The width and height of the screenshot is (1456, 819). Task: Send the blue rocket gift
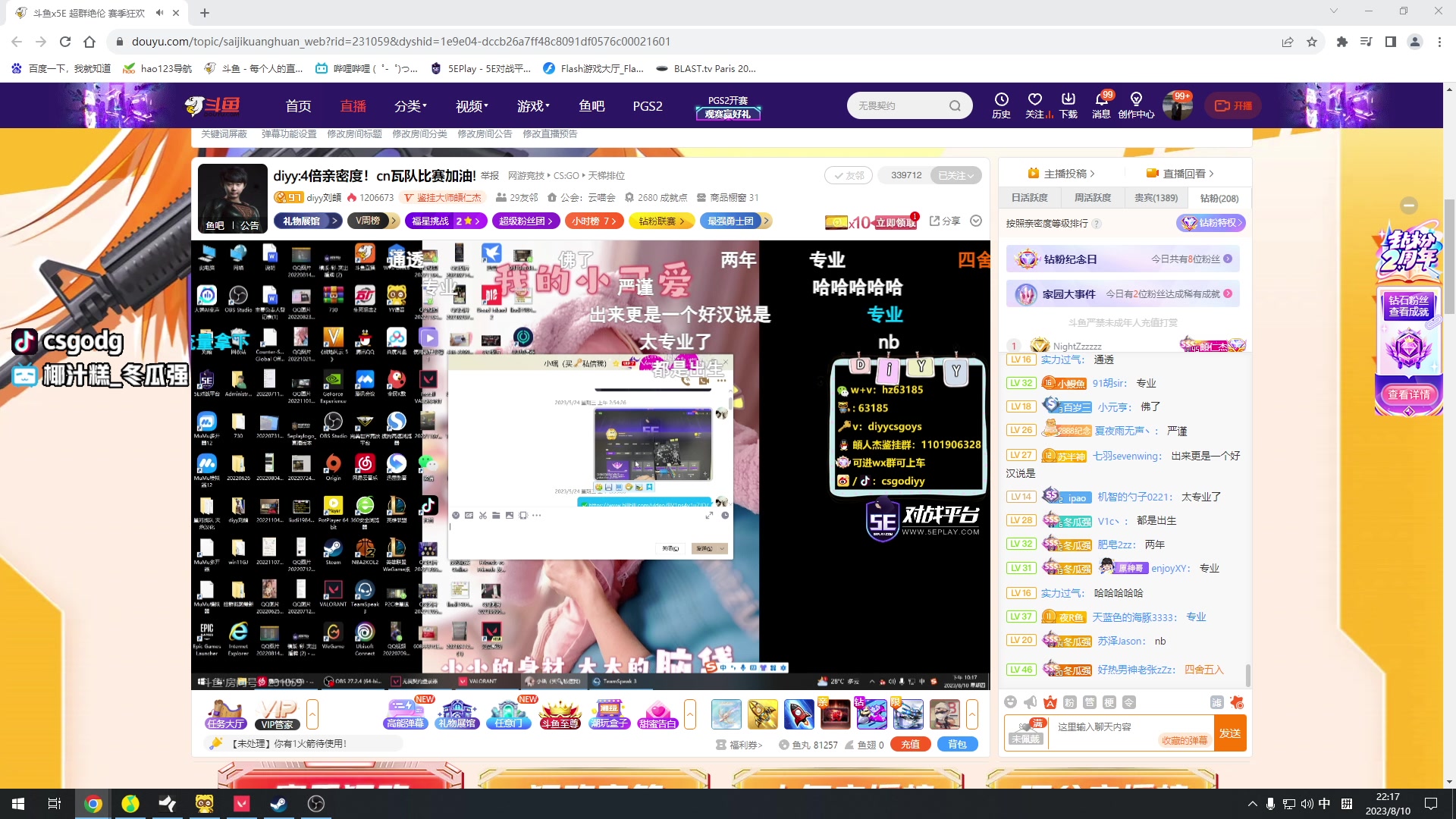(799, 714)
